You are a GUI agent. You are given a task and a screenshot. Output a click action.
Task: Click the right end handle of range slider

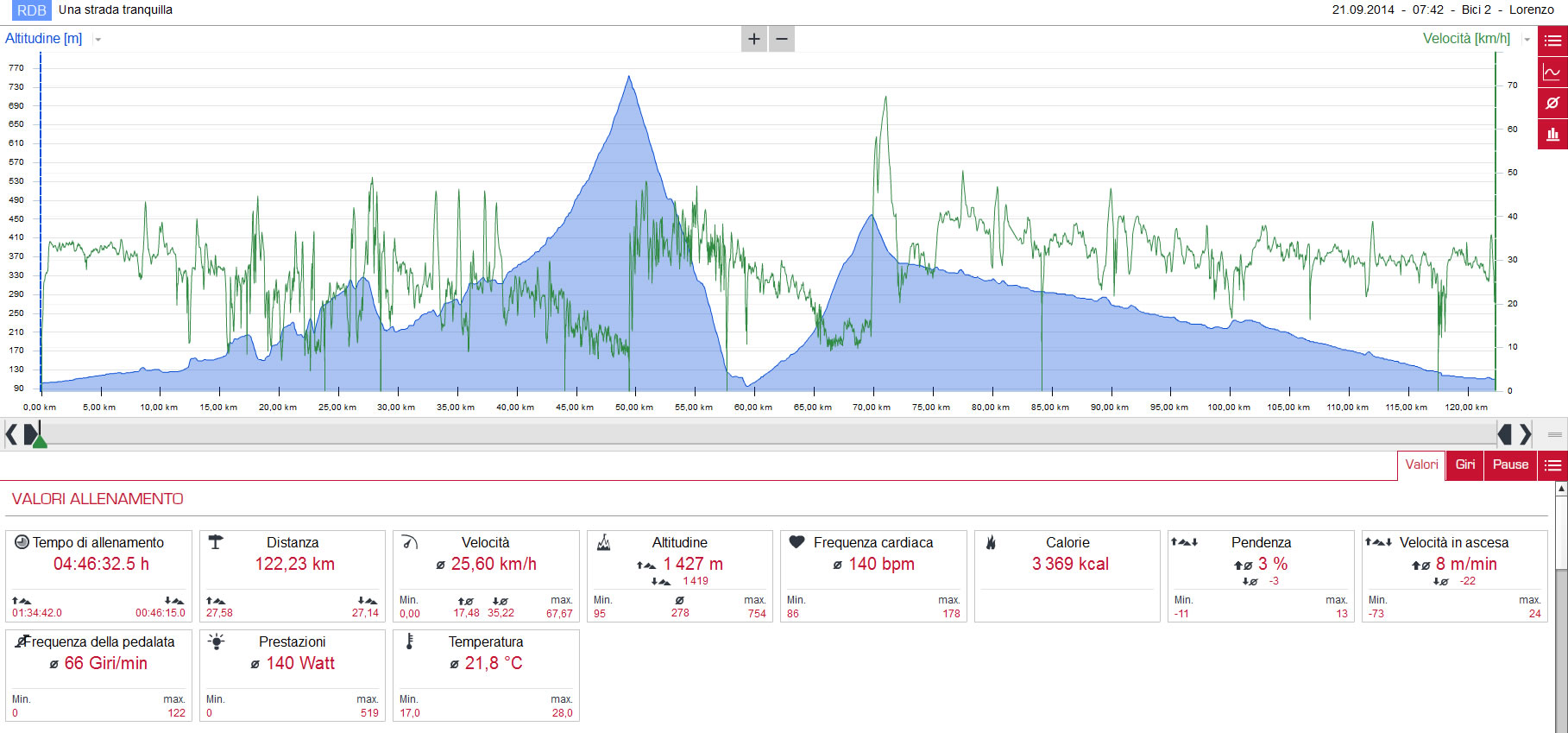coord(1505,434)
